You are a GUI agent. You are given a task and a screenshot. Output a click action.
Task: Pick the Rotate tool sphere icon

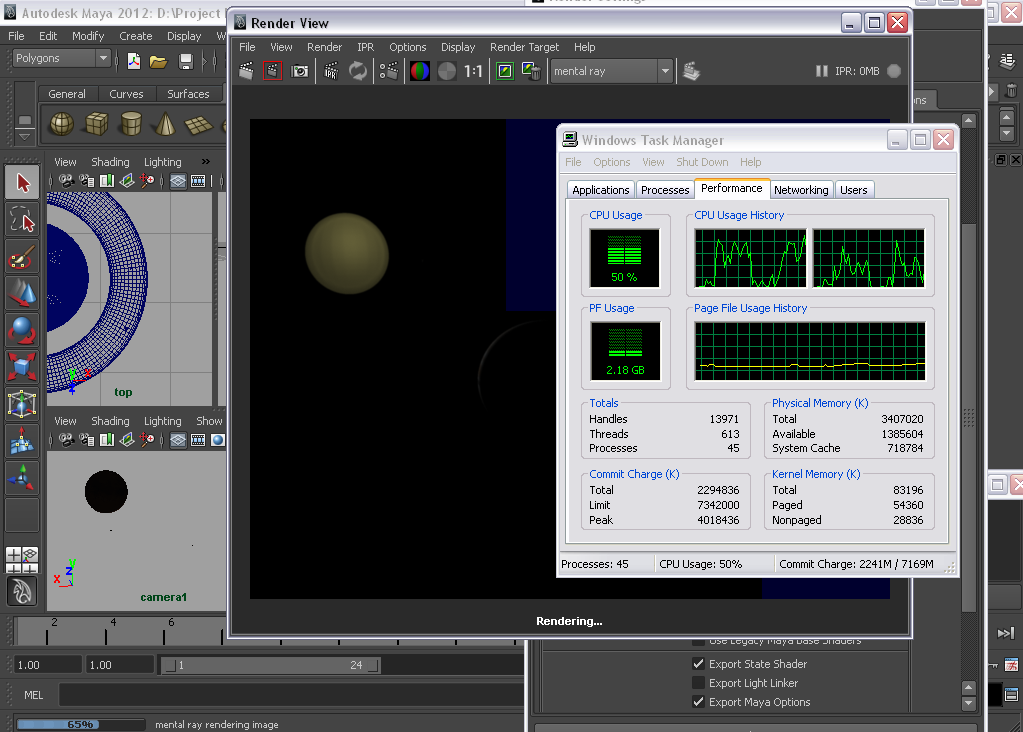(23, 330)
